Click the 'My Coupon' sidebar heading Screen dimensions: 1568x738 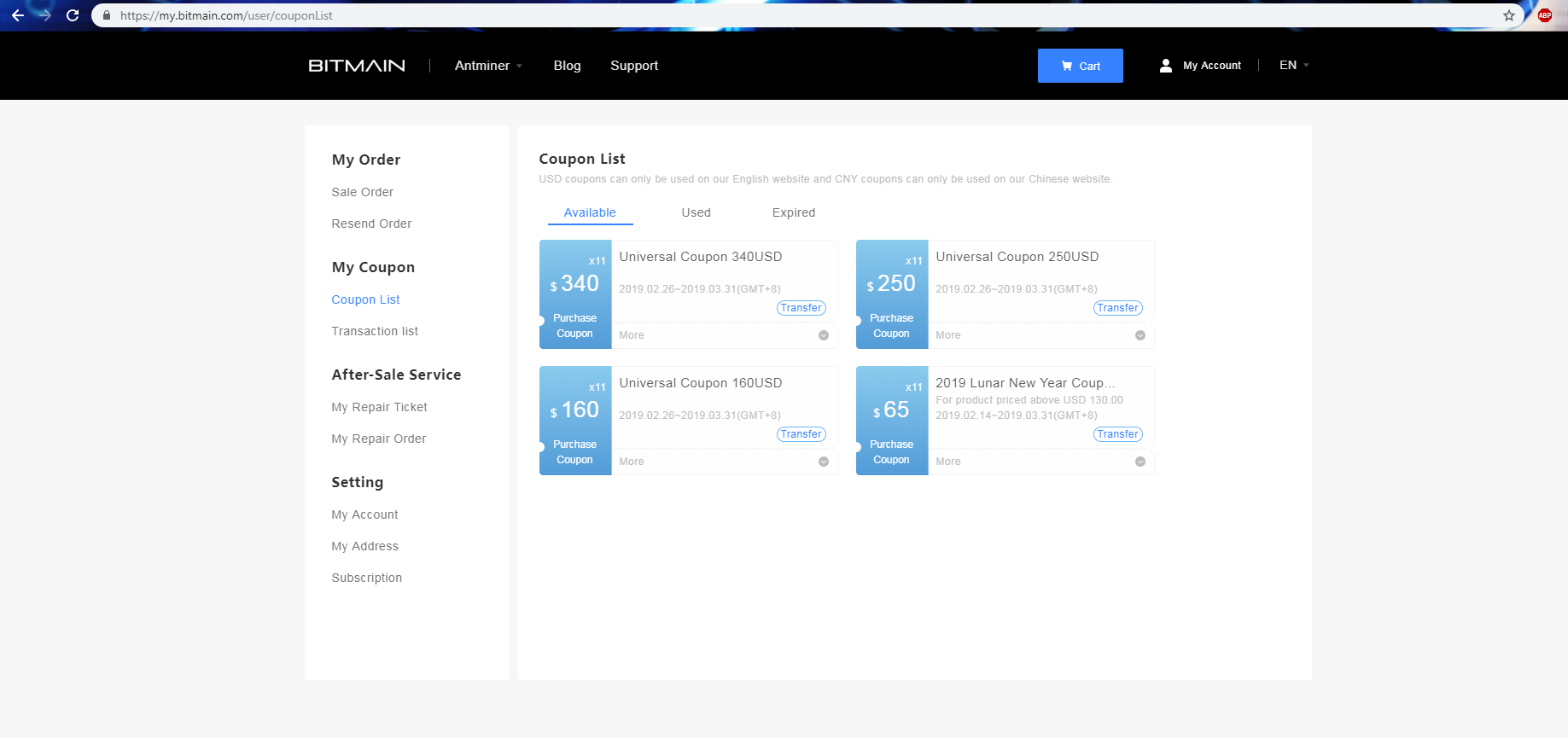(373, 267)
